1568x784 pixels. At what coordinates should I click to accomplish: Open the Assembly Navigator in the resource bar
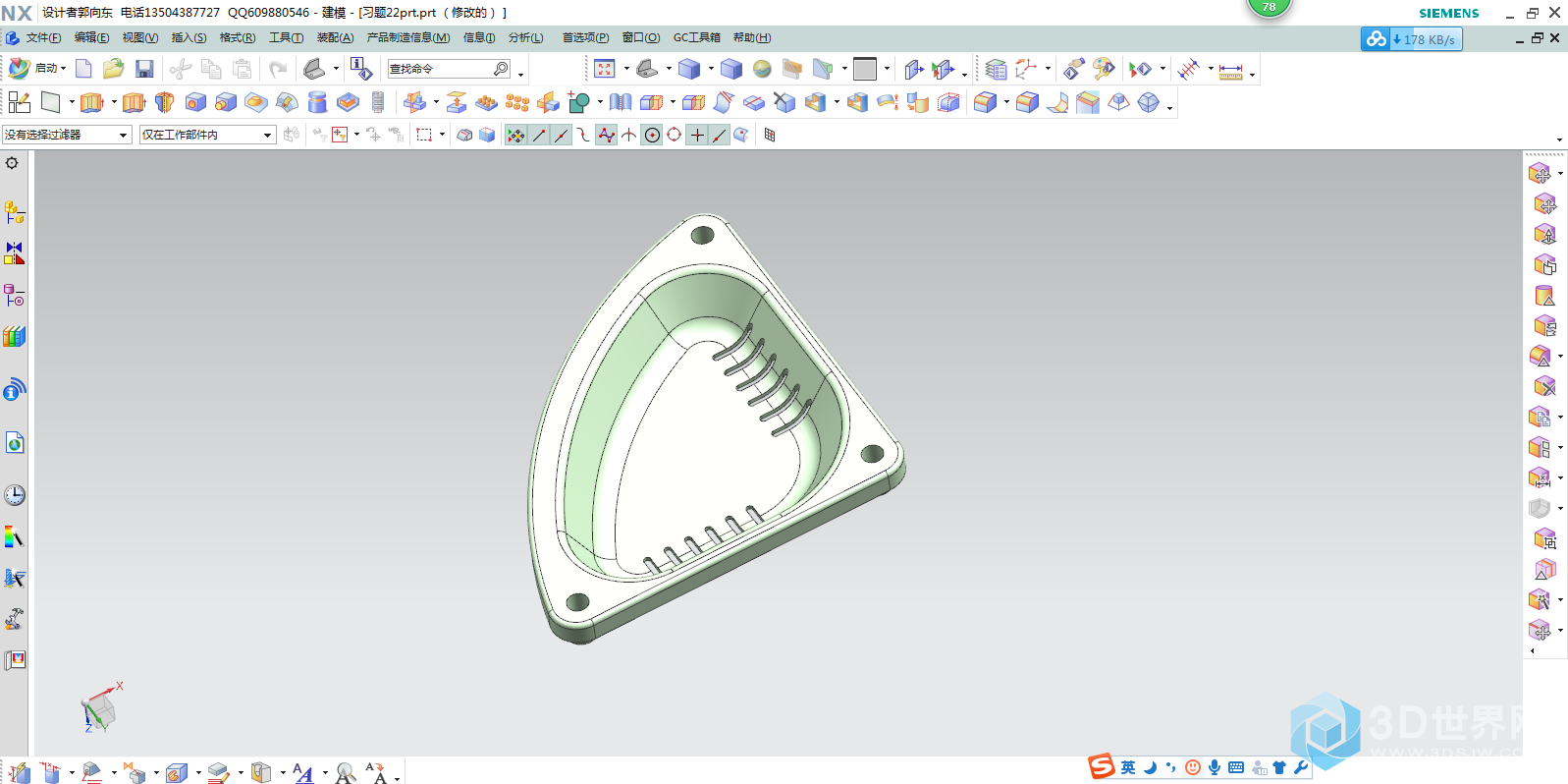(x=15, y=212)
